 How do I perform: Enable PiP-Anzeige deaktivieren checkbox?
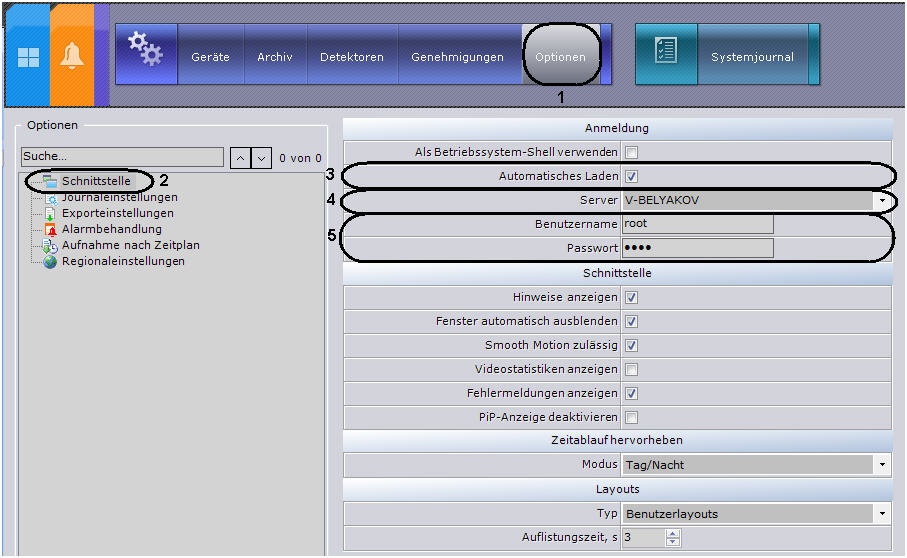point(631,417)
